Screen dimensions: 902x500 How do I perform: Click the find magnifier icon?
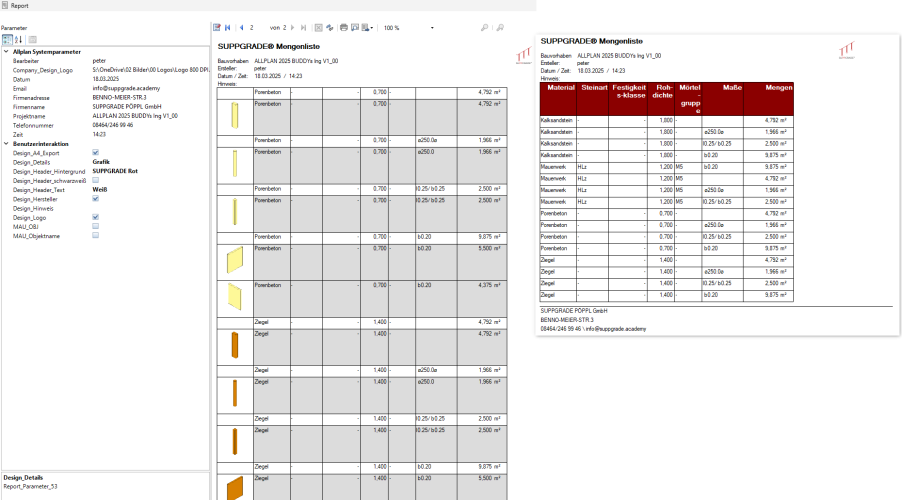tap(485, 28)
